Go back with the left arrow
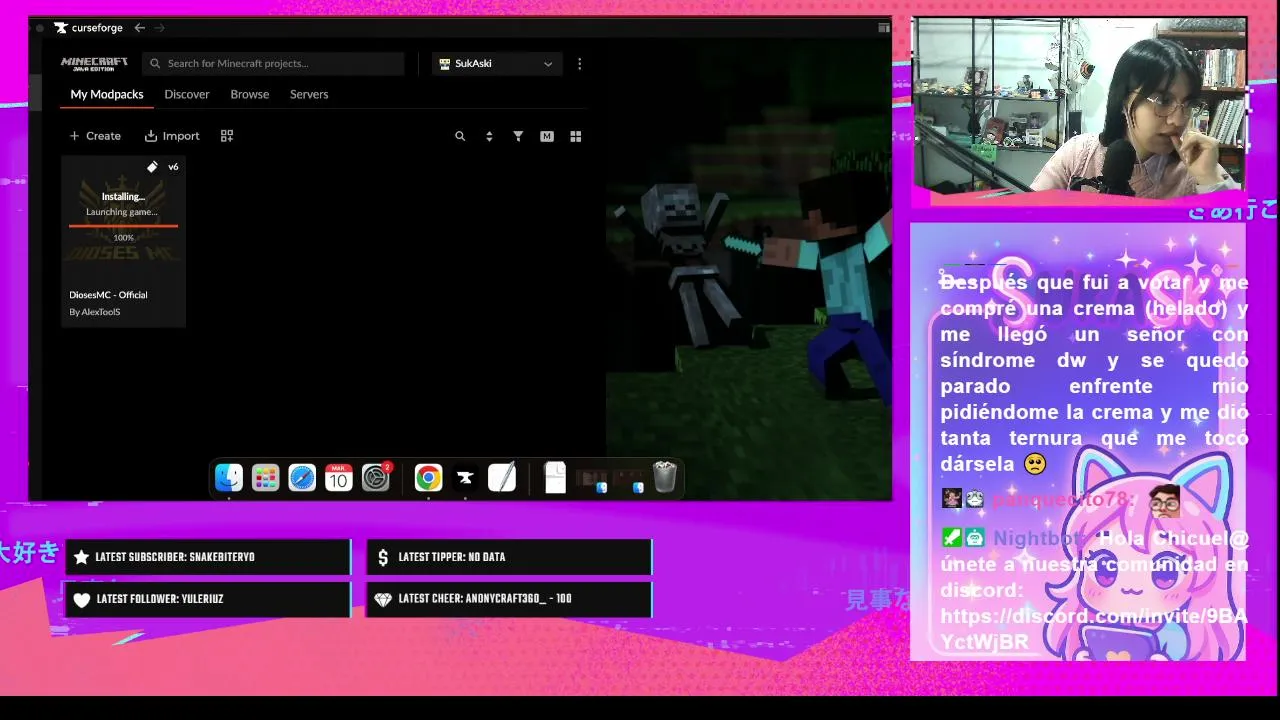 pyautogui.click(x=140, y=28)
